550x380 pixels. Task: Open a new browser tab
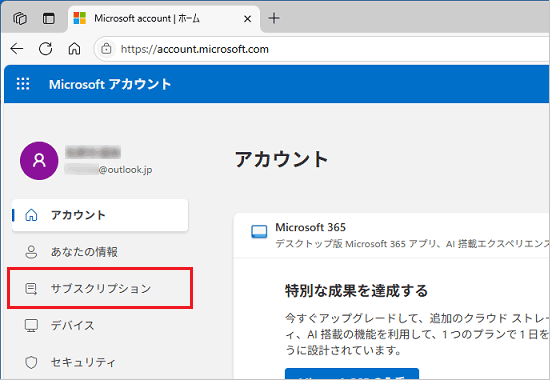(x=274, y=18)
